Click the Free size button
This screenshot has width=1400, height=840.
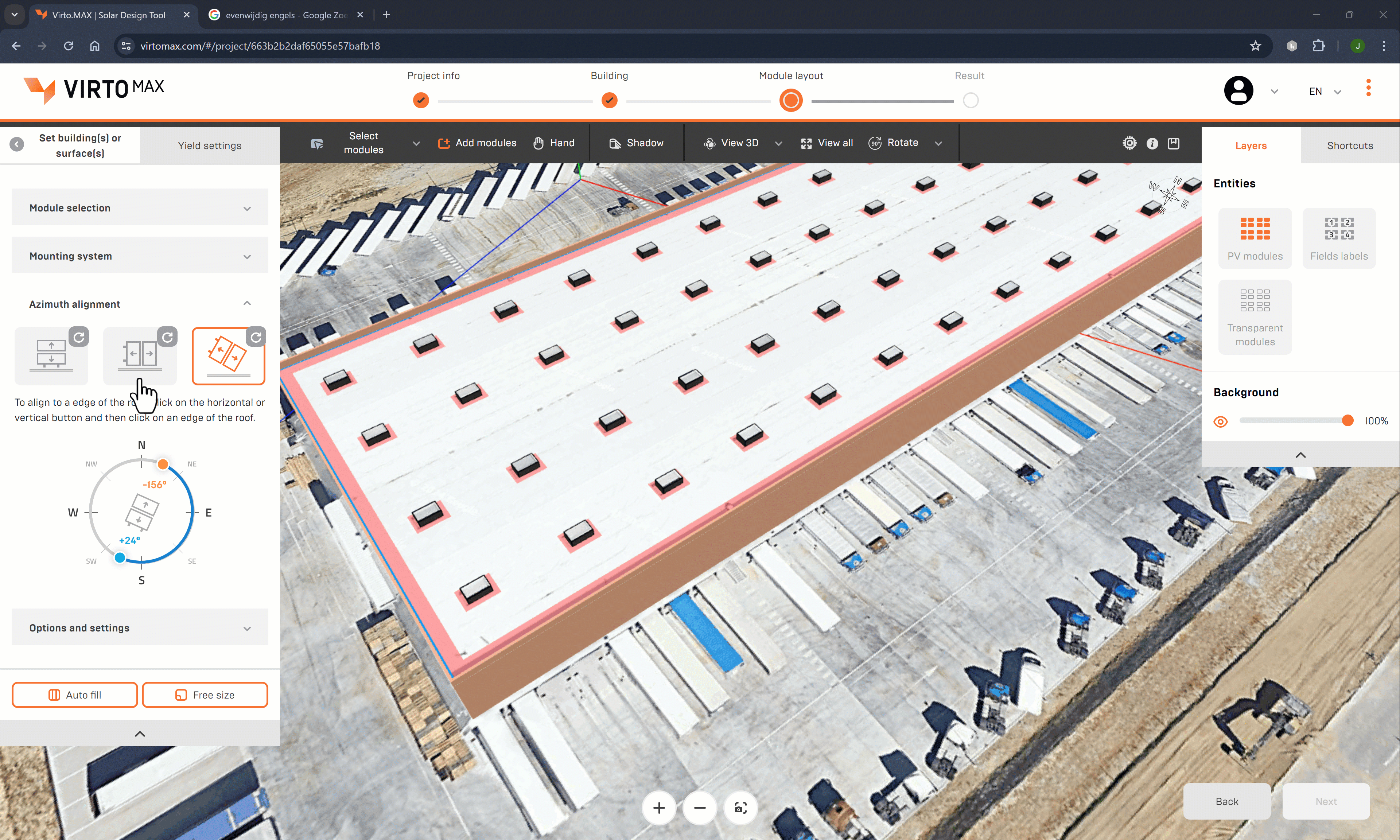[x=205, y=694]
